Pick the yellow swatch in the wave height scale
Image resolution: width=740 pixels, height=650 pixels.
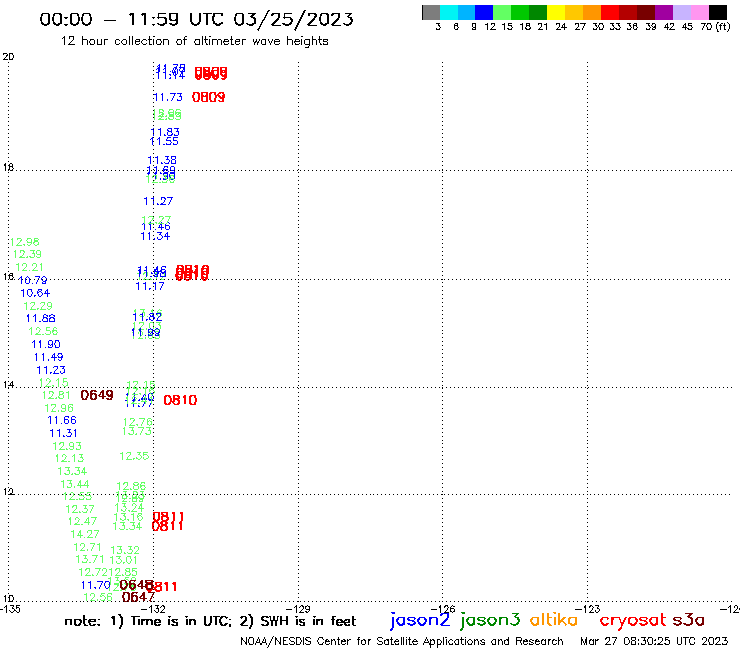tap(556, 12)
